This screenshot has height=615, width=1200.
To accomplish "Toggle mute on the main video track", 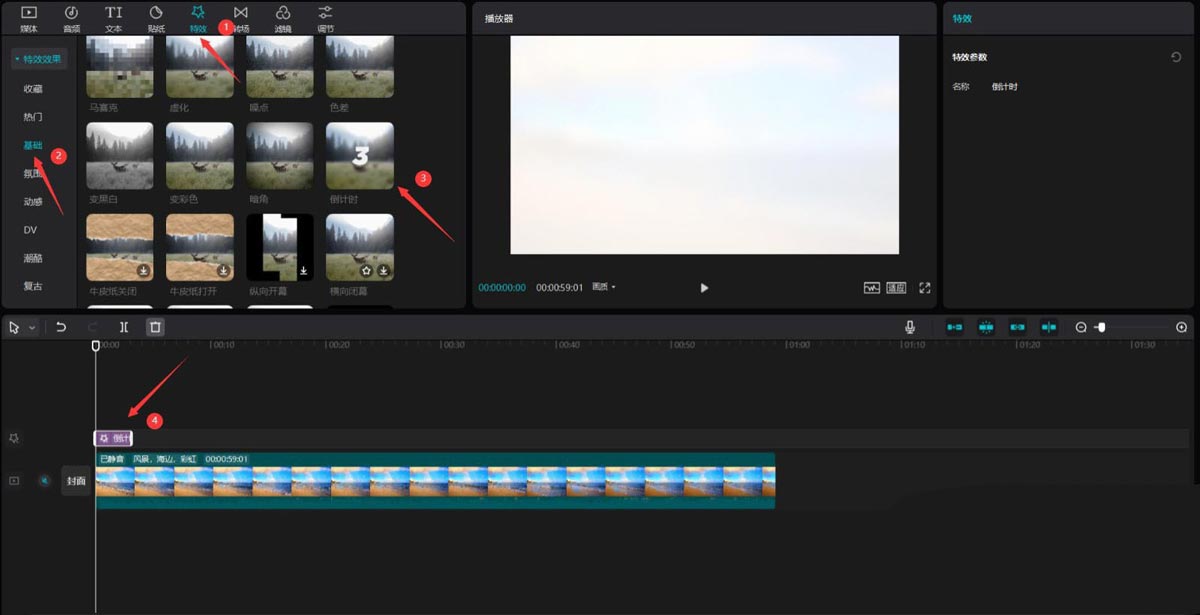I will point(44,481).
